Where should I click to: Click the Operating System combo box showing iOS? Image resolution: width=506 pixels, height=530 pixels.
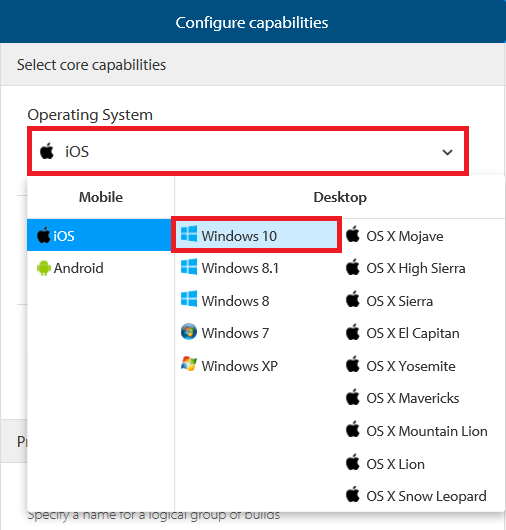click(x=248, y=151)
